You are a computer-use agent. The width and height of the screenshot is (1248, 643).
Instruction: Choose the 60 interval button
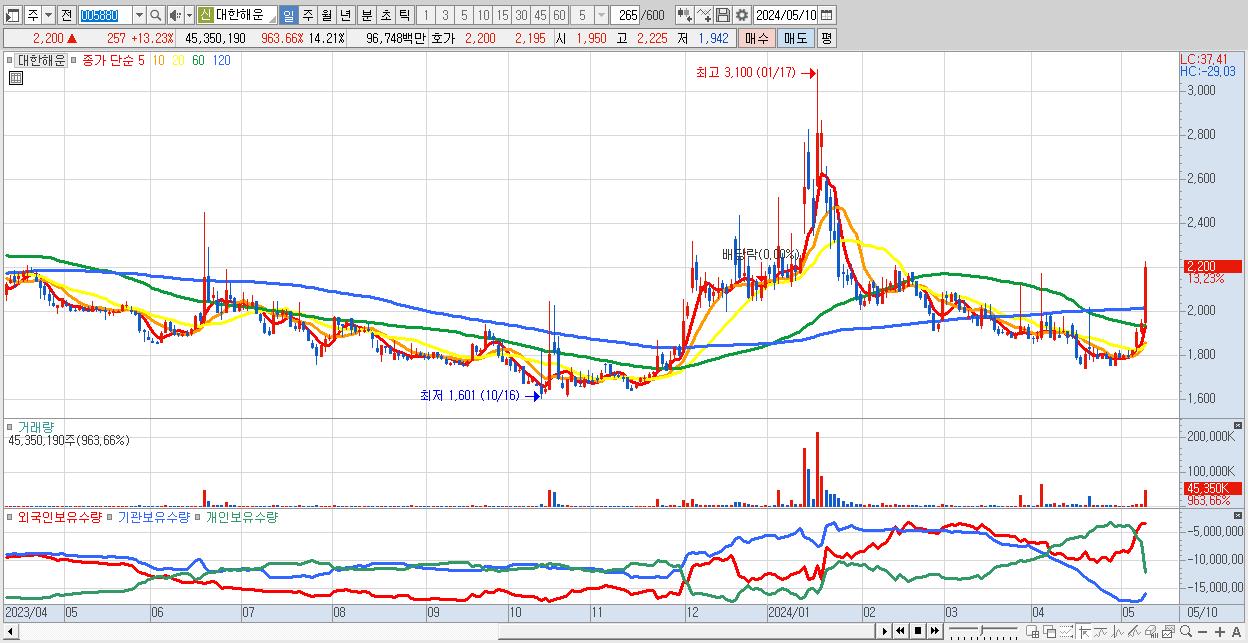click(559, 15)
